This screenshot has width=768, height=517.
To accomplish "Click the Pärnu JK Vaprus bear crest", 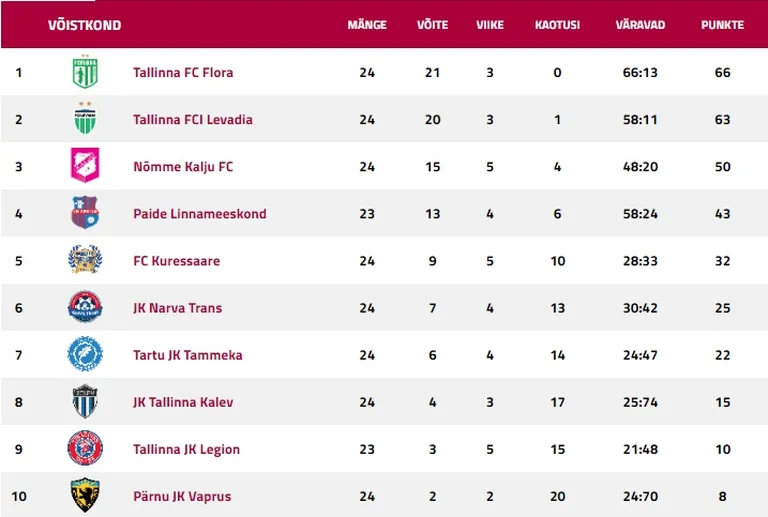I will [85, 495].
